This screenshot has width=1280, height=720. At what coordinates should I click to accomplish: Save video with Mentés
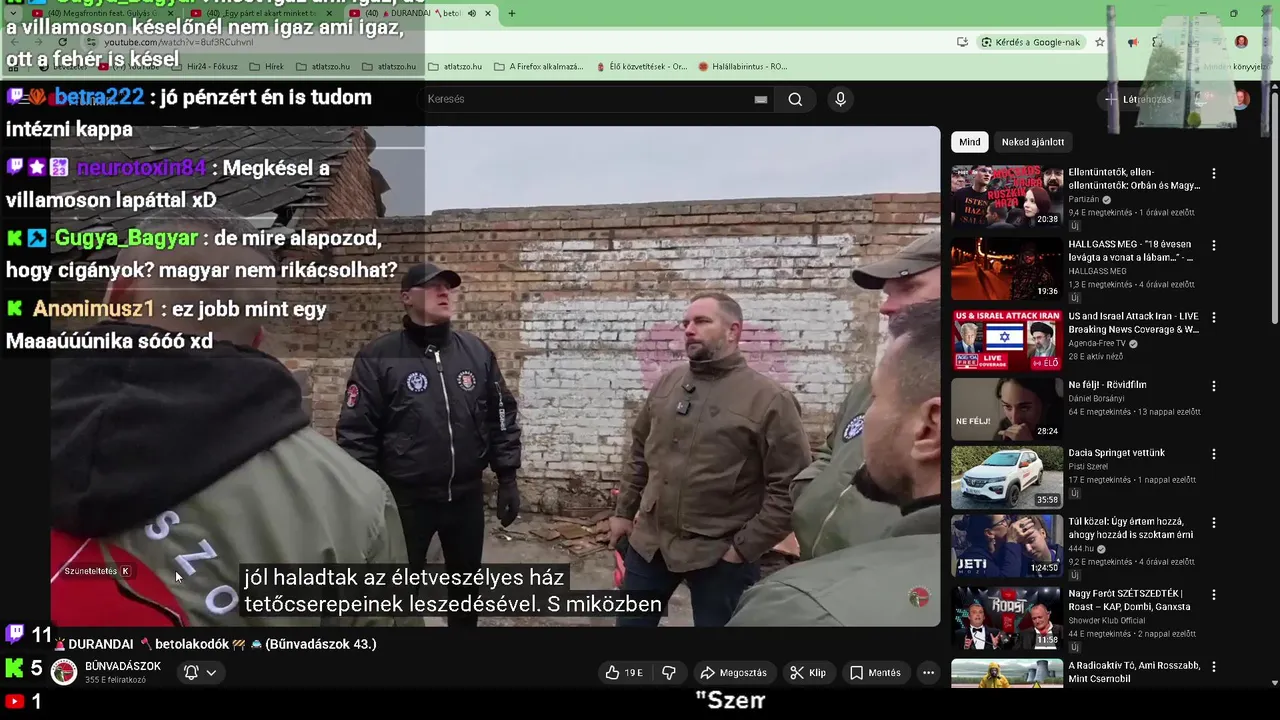pos(875,673)
